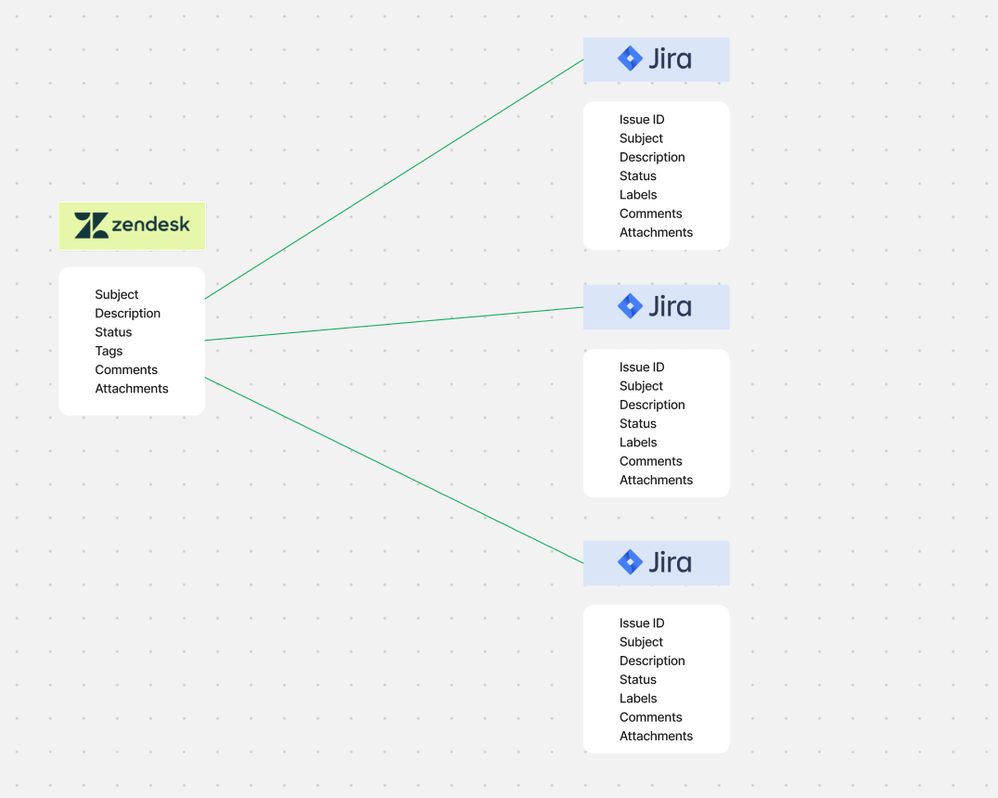998x798 pixels.
Task: Choose Comments in the bottom Jira card
Action: tap(650, 717)
